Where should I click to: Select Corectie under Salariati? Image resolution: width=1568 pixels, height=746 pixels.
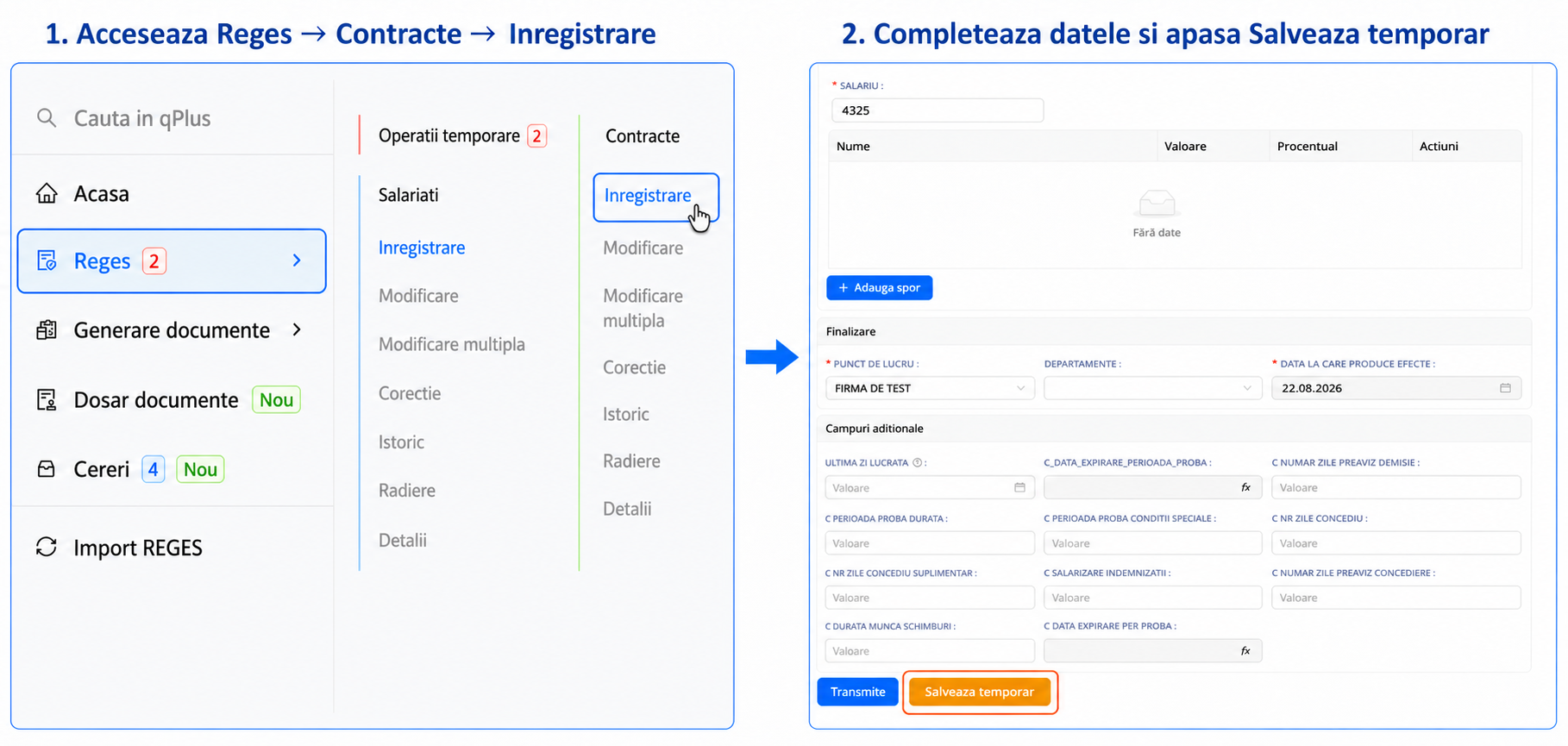410,393
